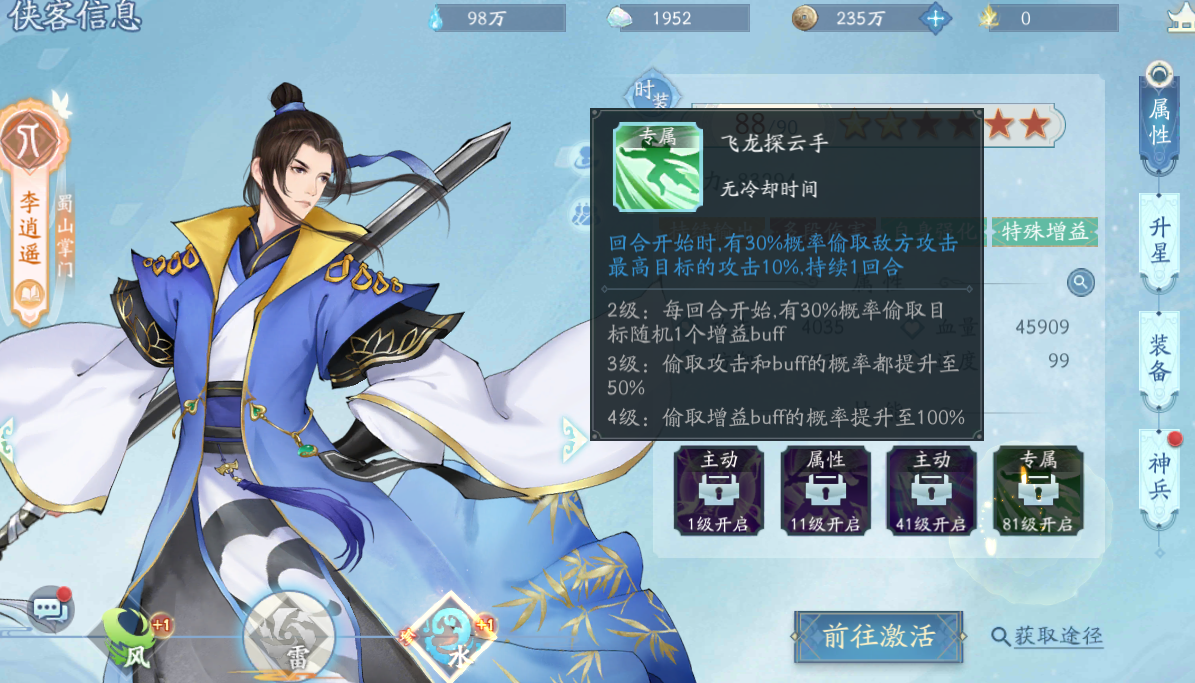Select the 81级开启 exclusive skill slot
The image size is (1195, 683).
point(1038,490)
